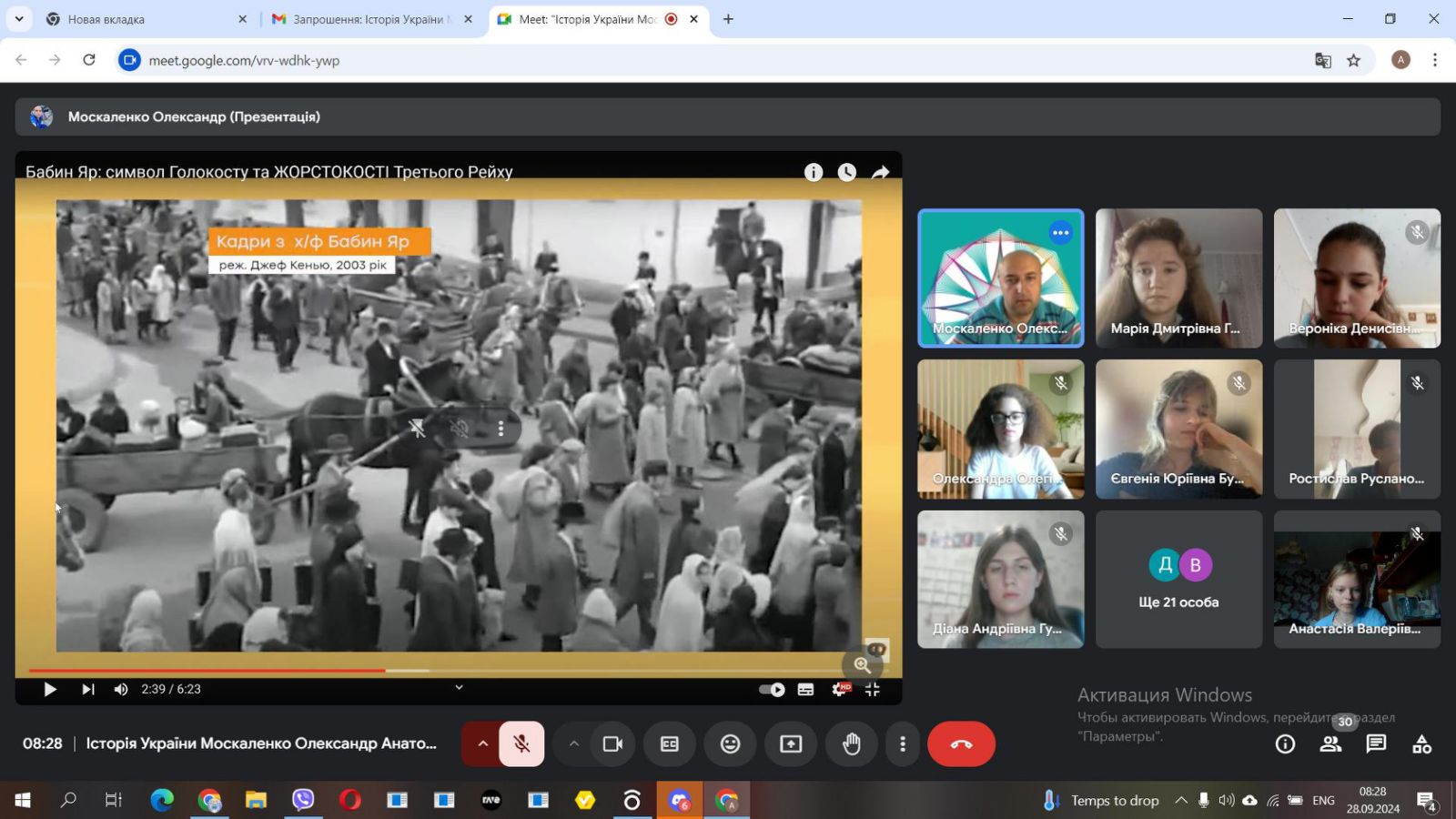The width and height of the screenshot is (1456, 819).
Task: Open the host activities panel
Action: pos(1421,744)
